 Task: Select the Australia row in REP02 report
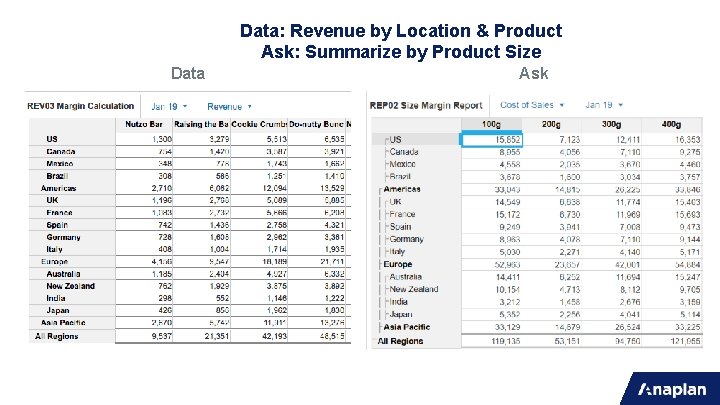point(405,277)
